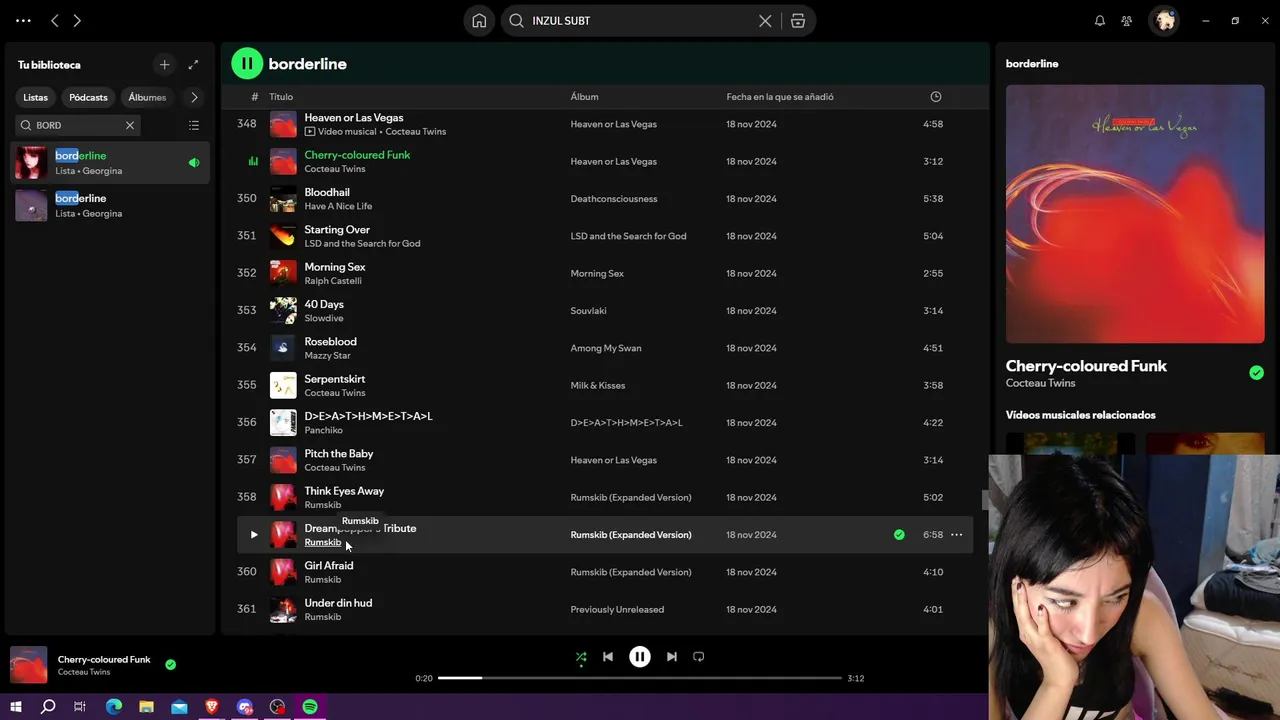Open Heaven or Las Vegas cover in right panel
This screenshot has width=1280, height=720.
[1135, 214]
